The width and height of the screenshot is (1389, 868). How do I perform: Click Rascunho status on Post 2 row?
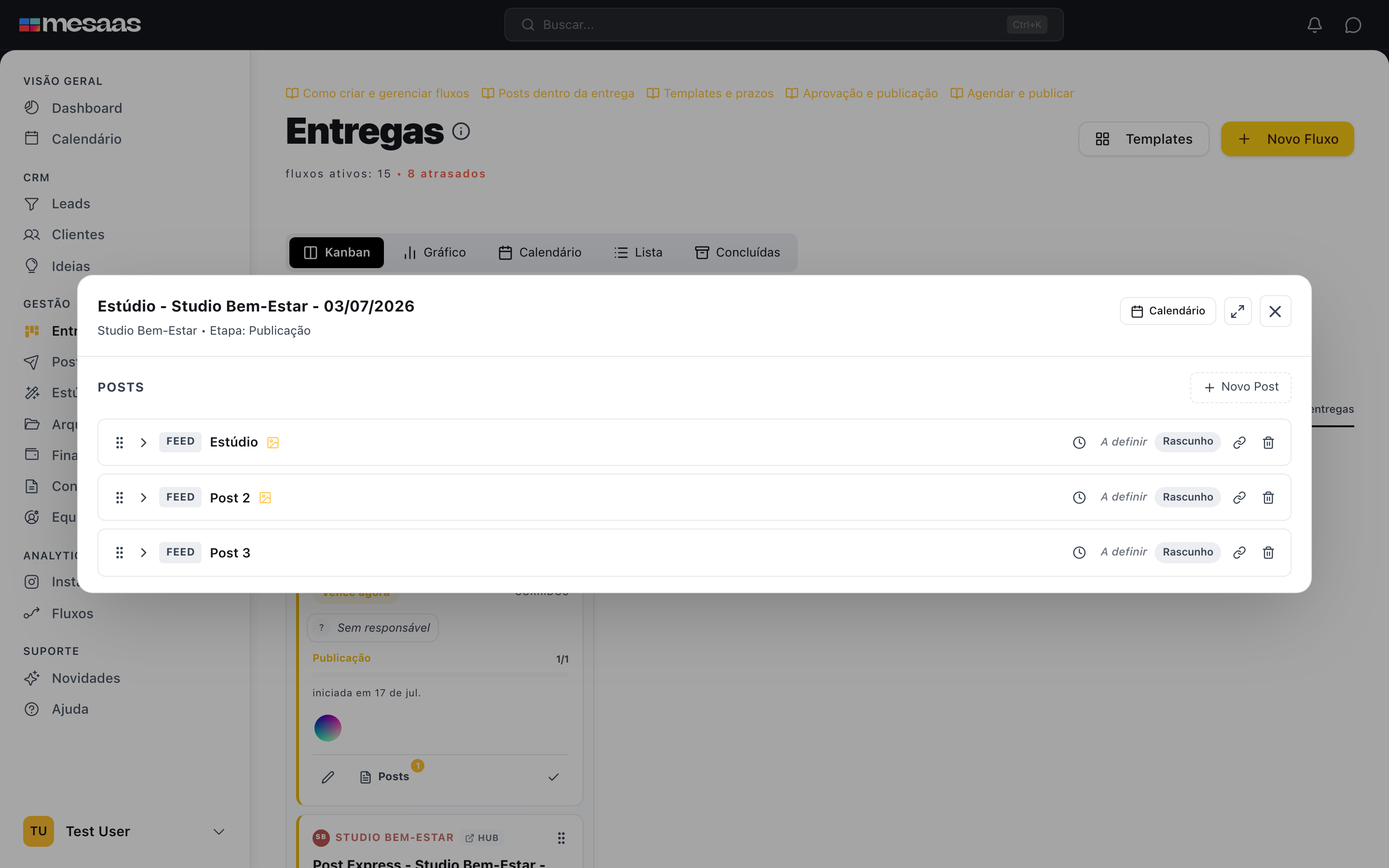(x=1187, y=497)
